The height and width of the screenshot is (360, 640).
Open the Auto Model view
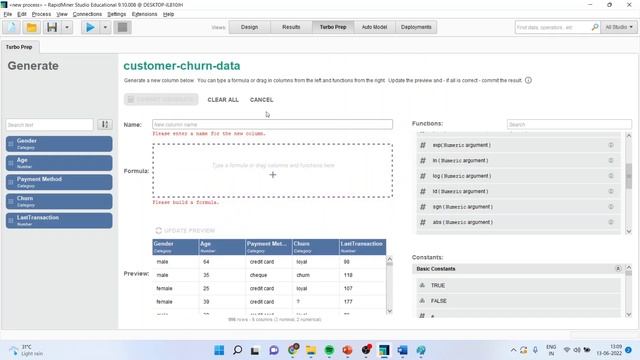374,27
